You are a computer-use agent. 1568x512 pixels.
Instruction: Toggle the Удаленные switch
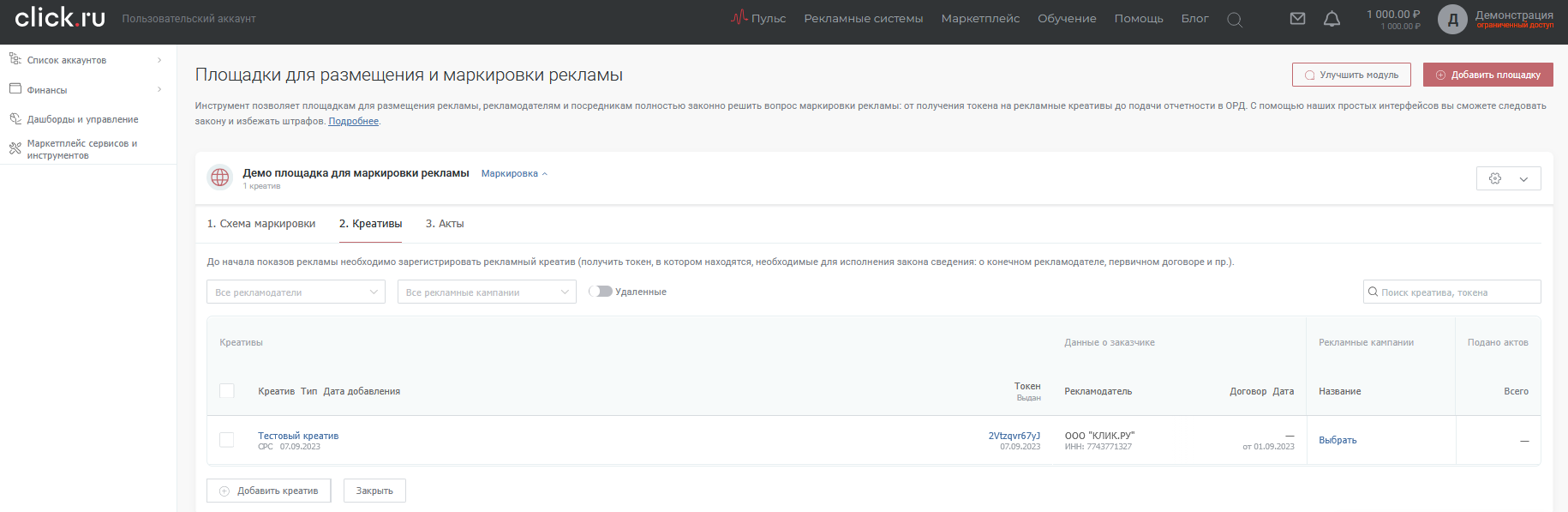click(601, 292)
